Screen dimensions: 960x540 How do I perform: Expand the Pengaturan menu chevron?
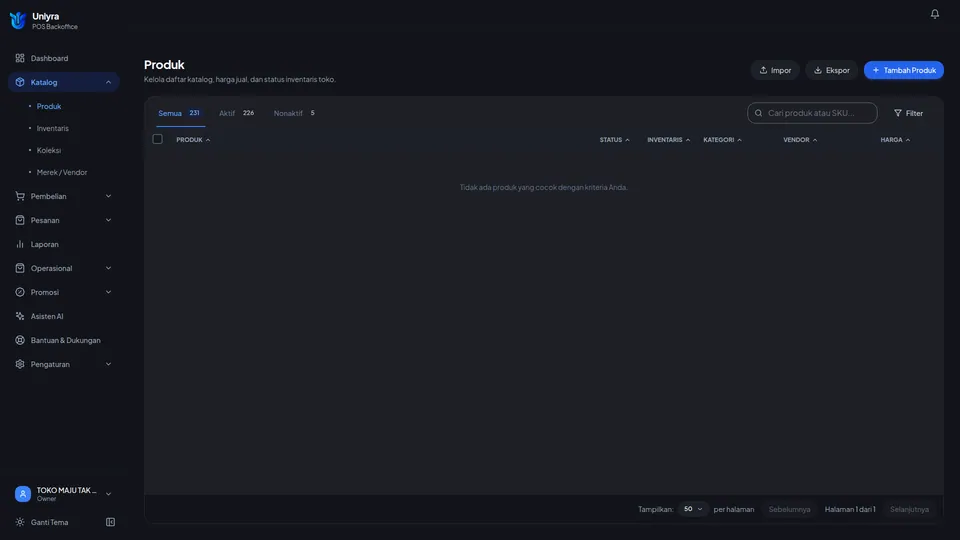tap(108, 364)
